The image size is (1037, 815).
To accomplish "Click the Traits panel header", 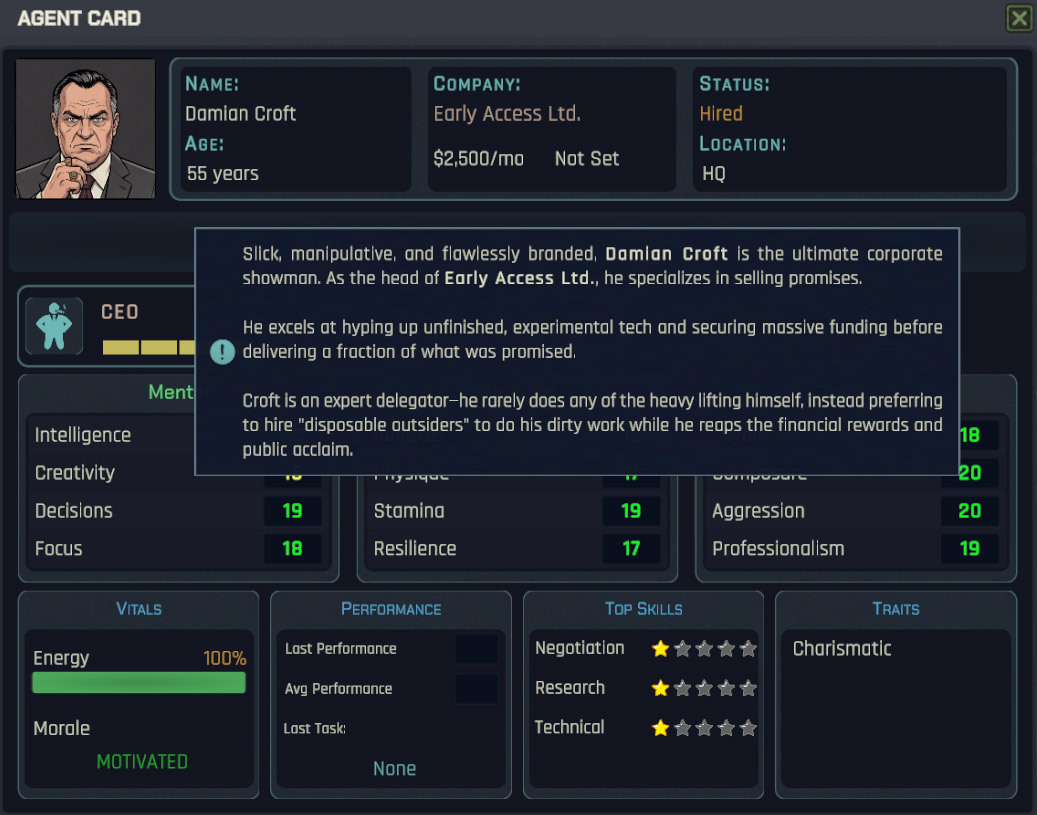I will click(895, 609).
